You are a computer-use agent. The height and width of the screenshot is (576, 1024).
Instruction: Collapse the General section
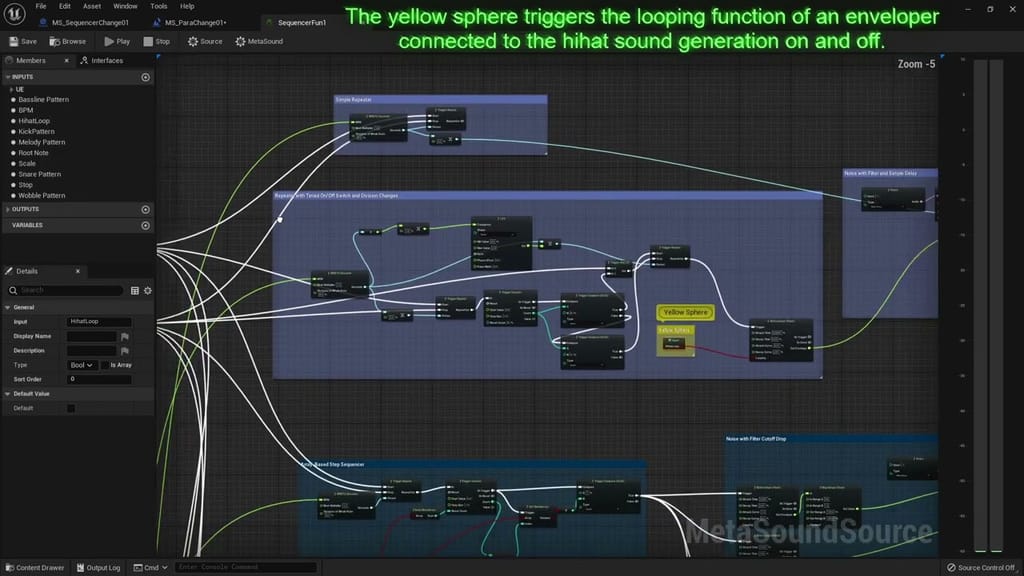pos(7,307)
